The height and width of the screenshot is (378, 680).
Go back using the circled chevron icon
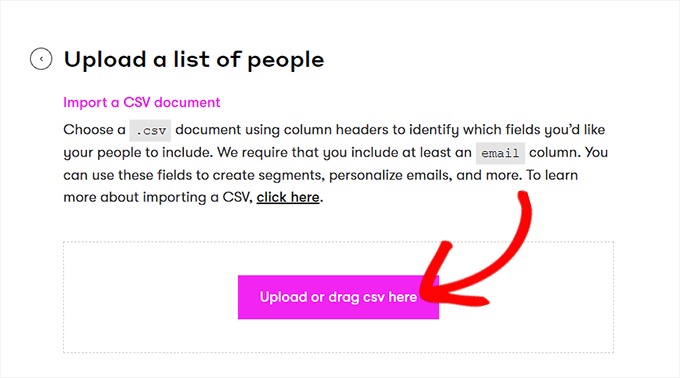click(x=41, y=59)
